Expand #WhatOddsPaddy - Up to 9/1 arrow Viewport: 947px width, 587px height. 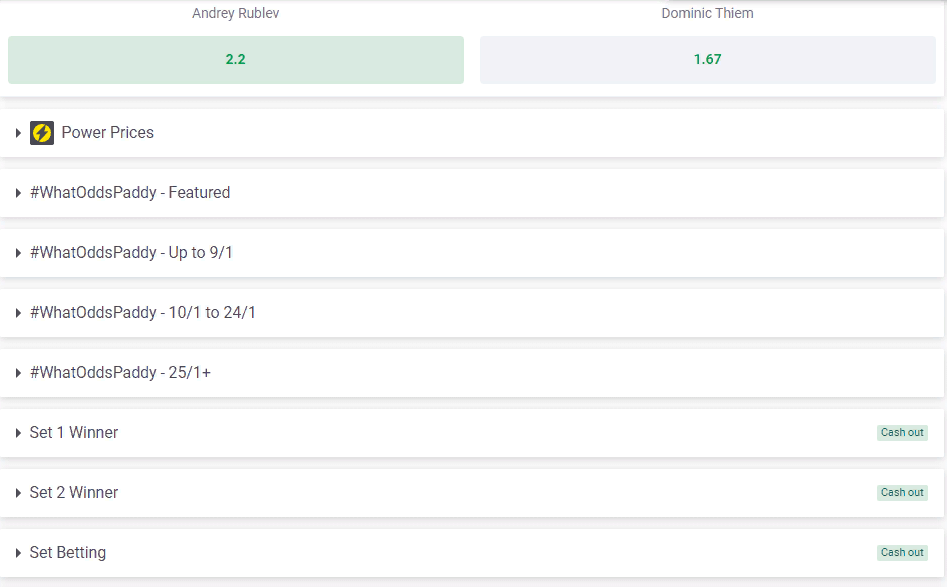pyautogui.click(x=18, y=252)
